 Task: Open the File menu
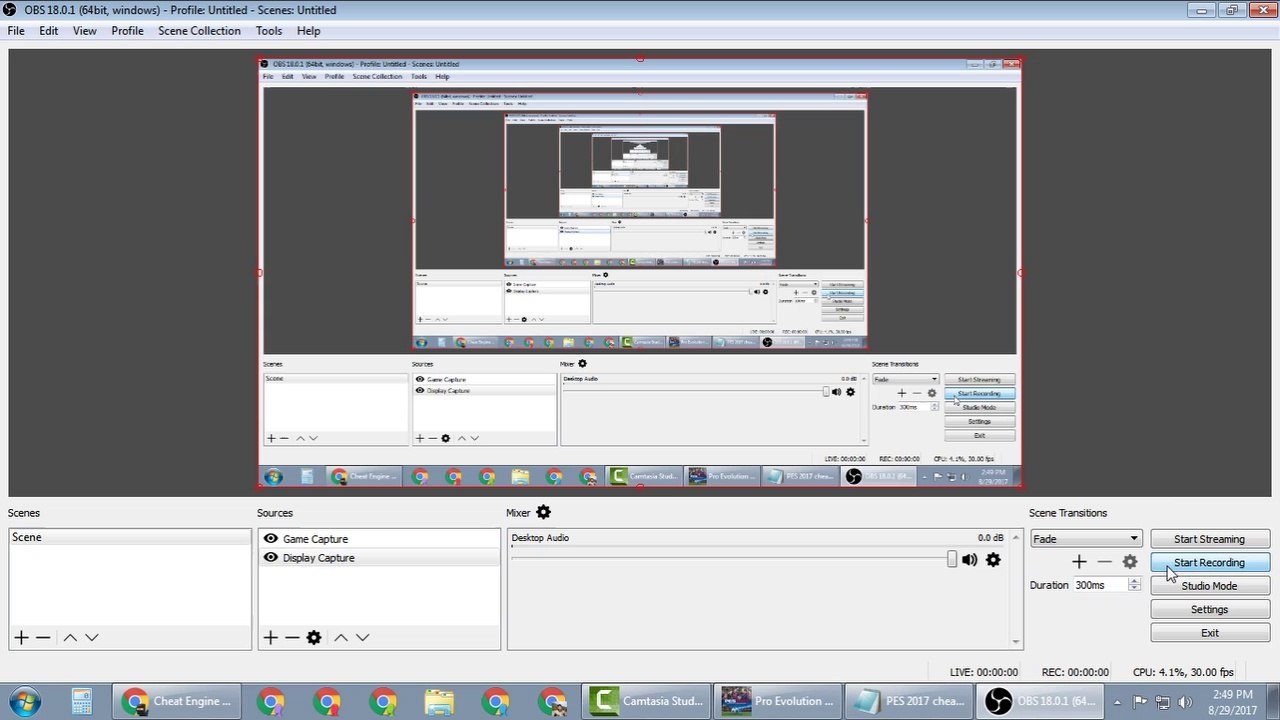pos(16,31)
